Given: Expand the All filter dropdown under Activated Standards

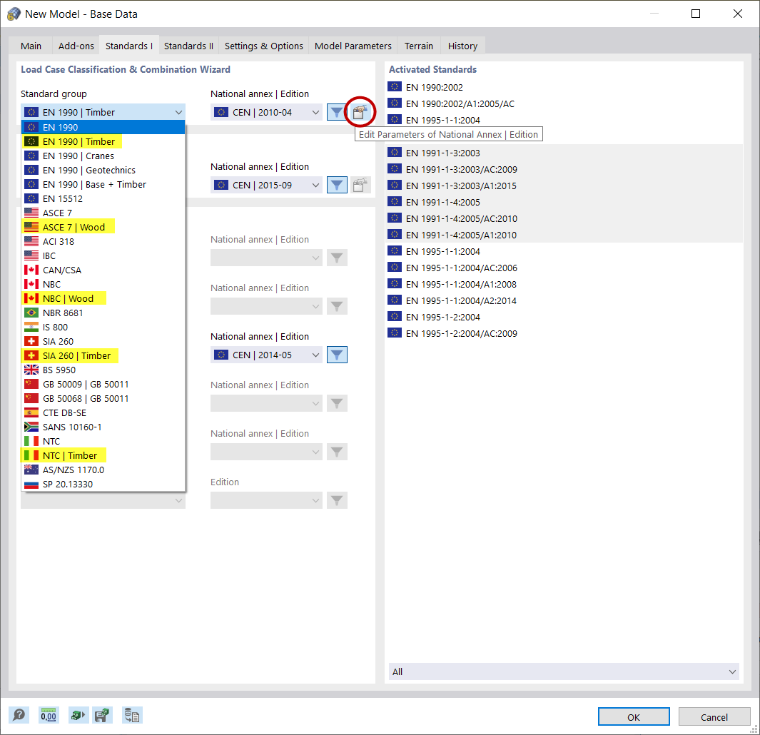Looking at the screenshot, I should (x=564, y=671).
